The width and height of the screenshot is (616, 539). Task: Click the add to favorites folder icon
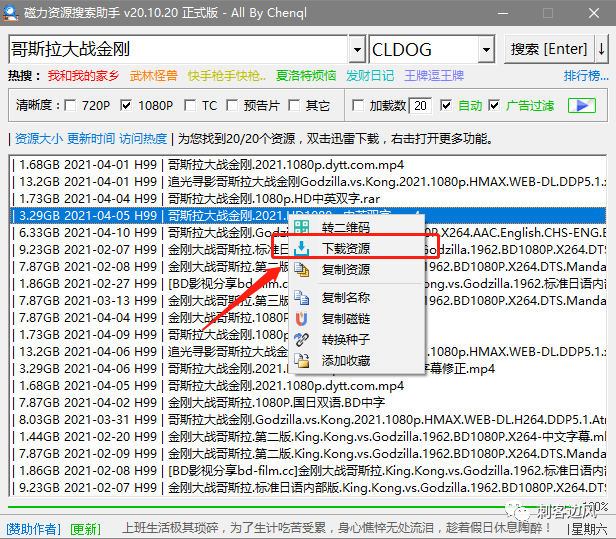click(x=302, y=360)
